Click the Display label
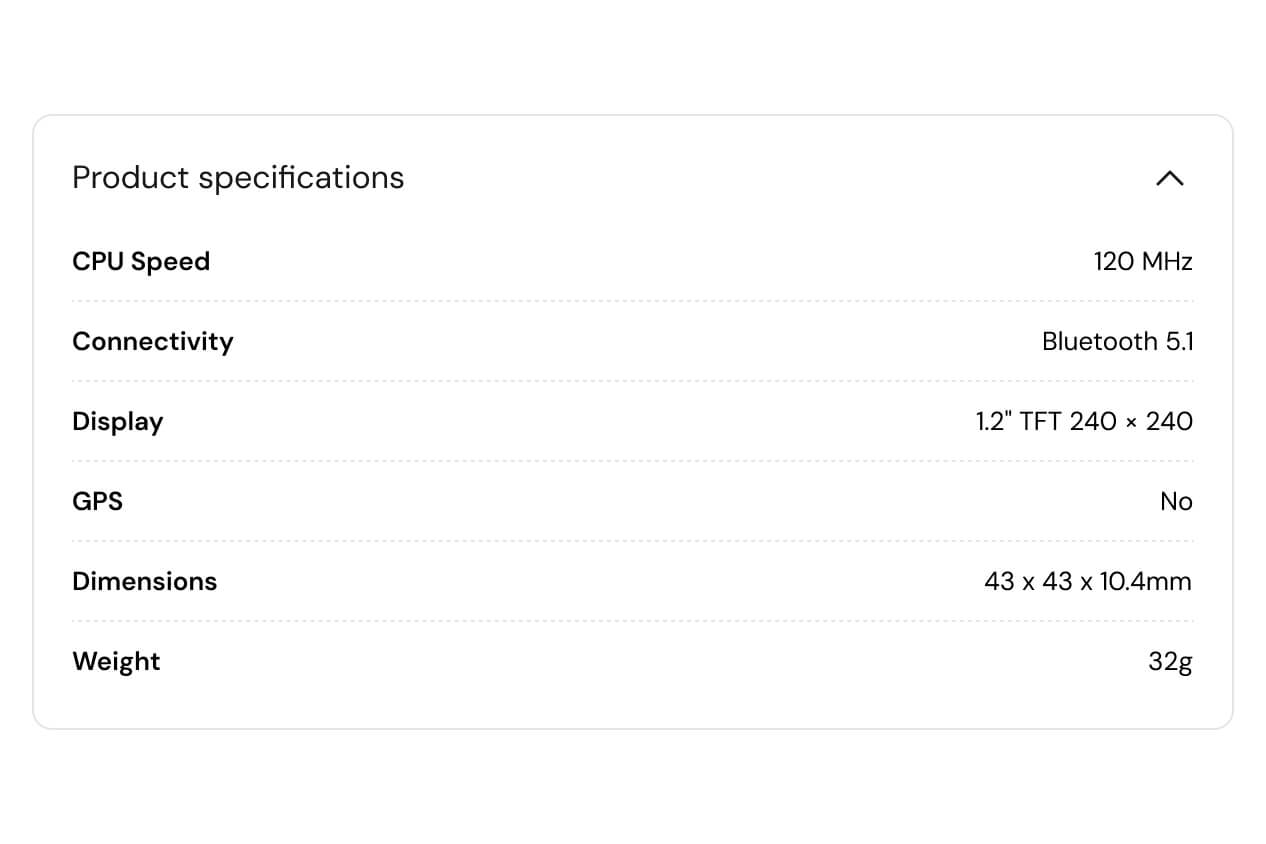 coord(117,422)
